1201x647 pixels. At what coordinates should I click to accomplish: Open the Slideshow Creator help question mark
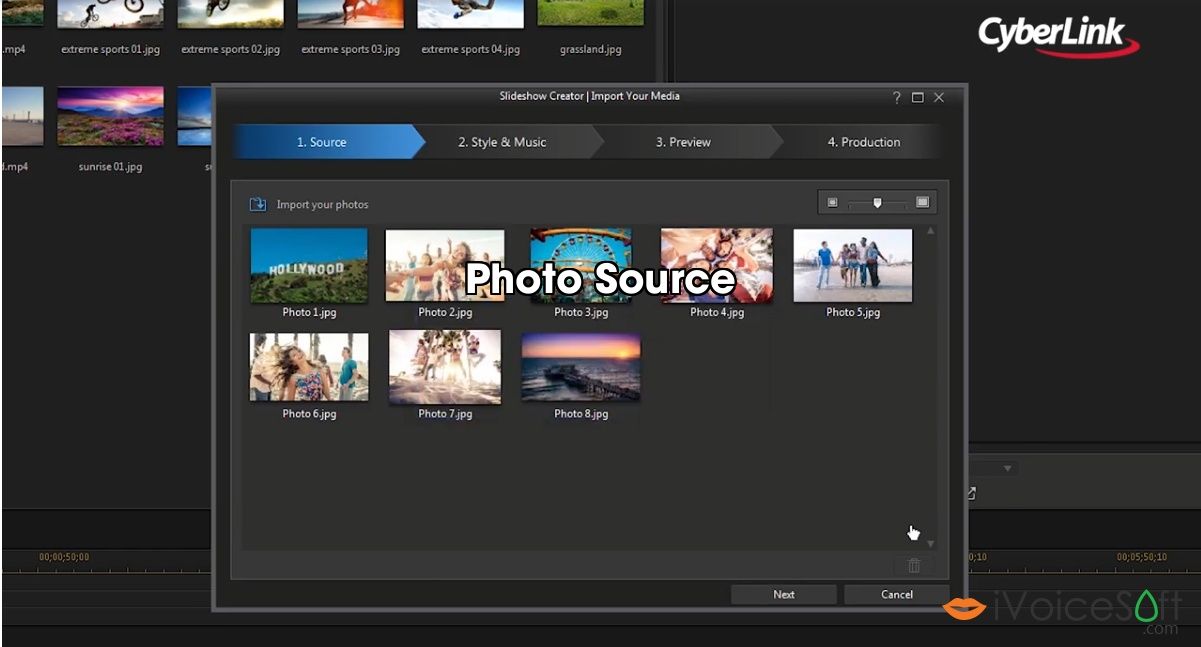897,97
